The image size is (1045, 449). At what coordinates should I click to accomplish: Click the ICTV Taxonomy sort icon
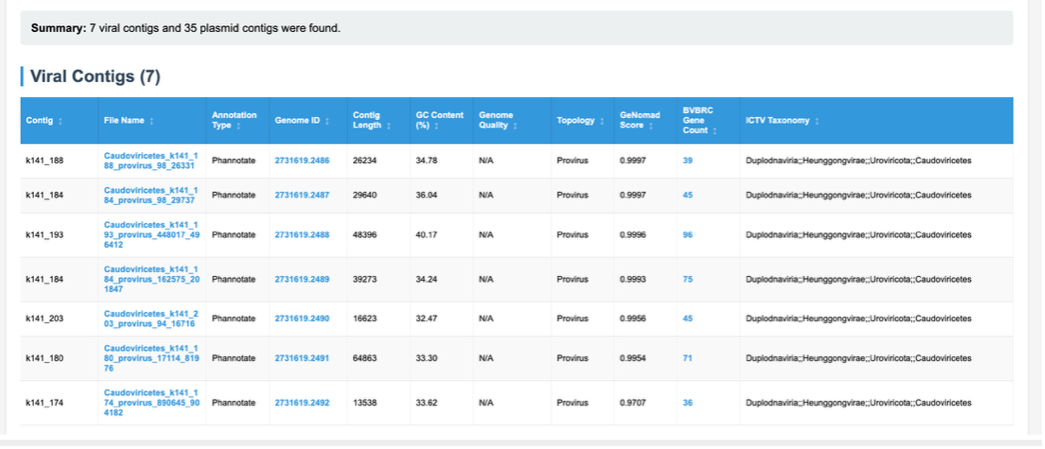(817, 121)
